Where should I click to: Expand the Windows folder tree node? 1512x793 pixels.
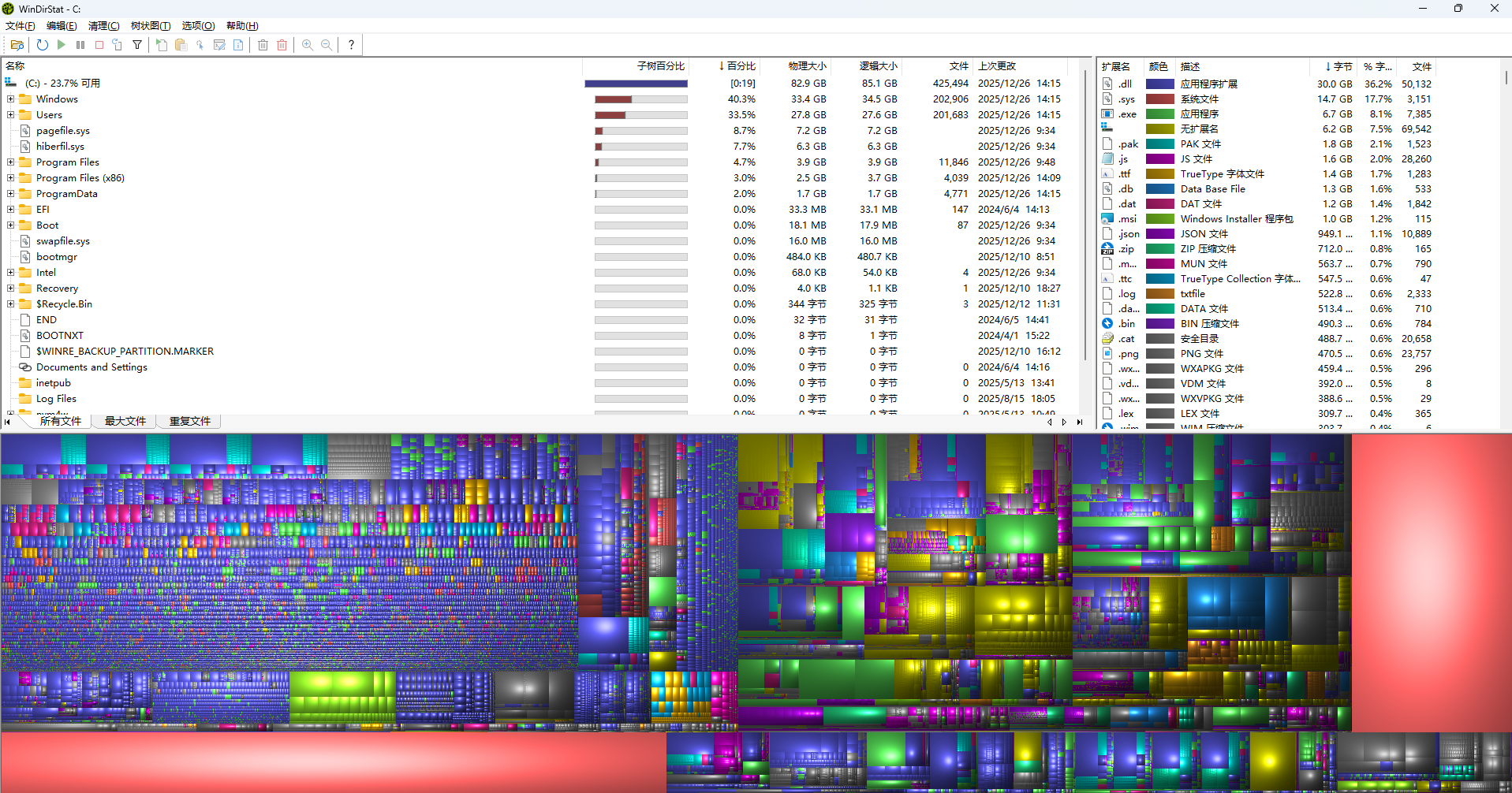click(x=10, y=99)
